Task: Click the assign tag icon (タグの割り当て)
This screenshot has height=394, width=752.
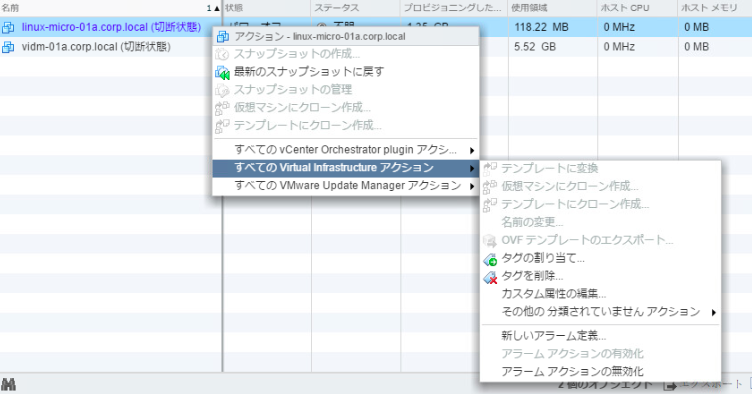Action: point(490,259)
